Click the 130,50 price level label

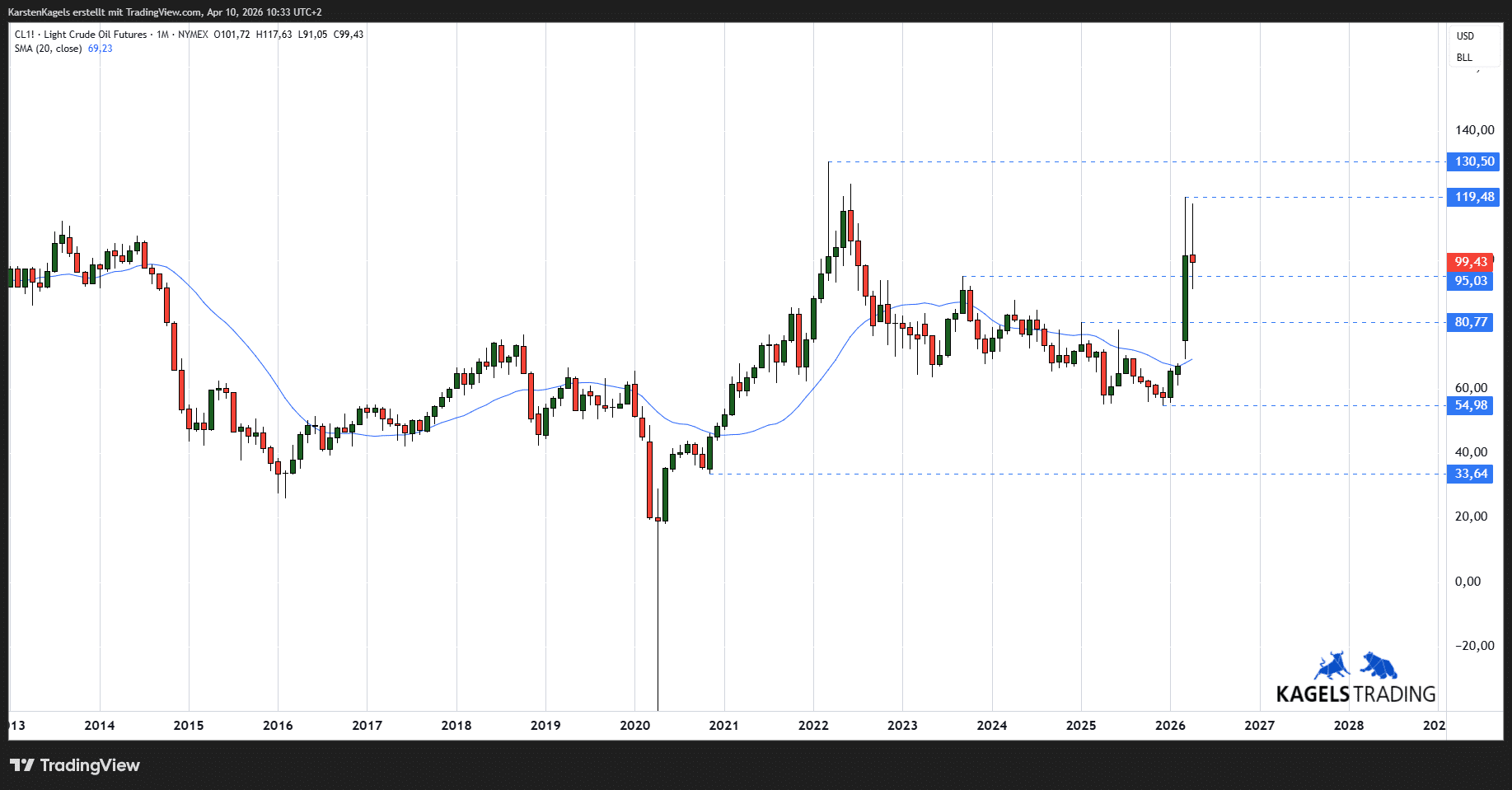pos(1474,161)
